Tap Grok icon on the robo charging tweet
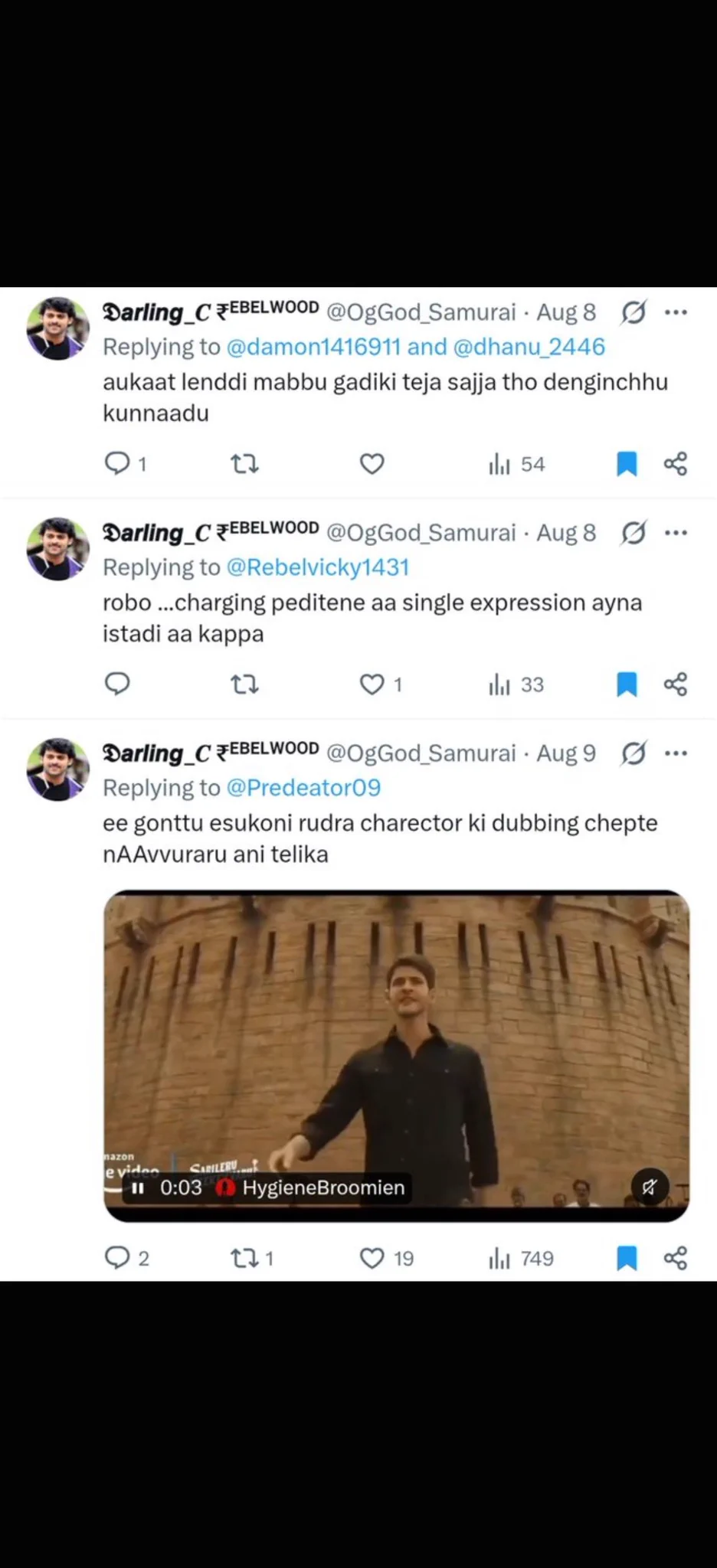This screenshot has width=717, height=1568. point(634,532)
